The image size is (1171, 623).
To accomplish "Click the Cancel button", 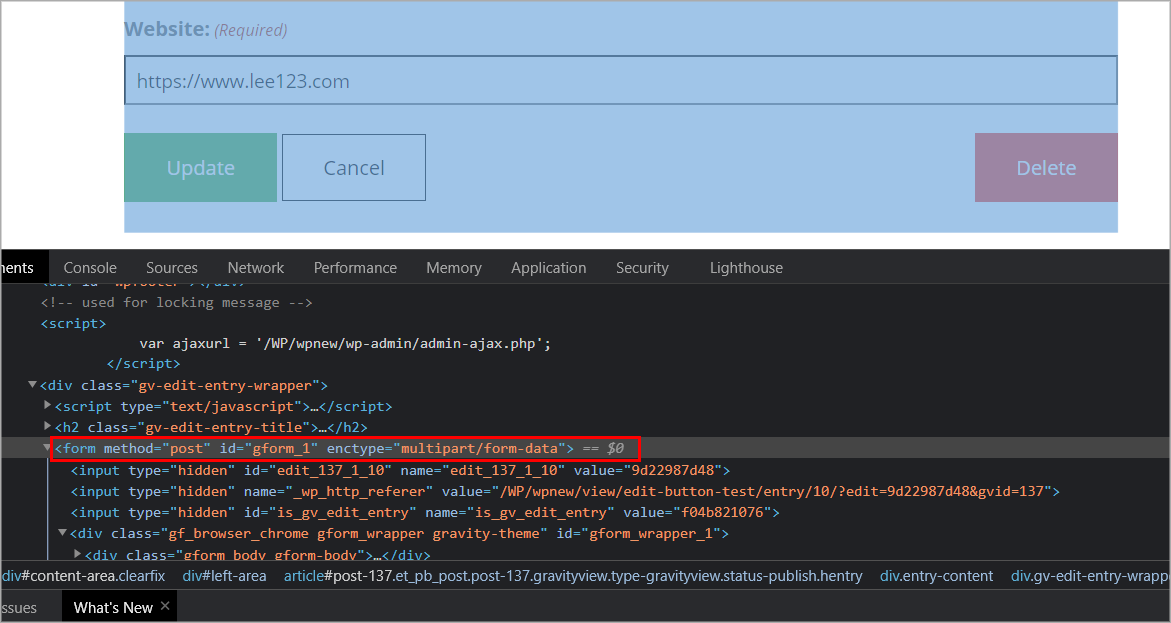I will (x=354, y=168).
